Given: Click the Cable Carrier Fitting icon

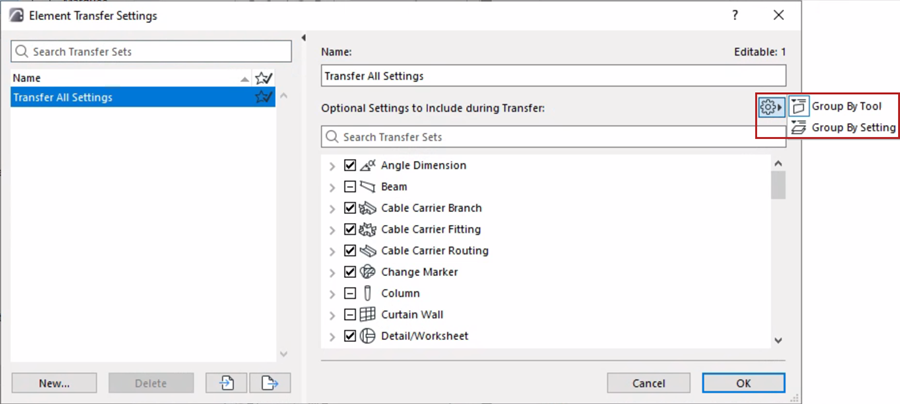Looking at the screenshot, I should (x=367, y=229).
